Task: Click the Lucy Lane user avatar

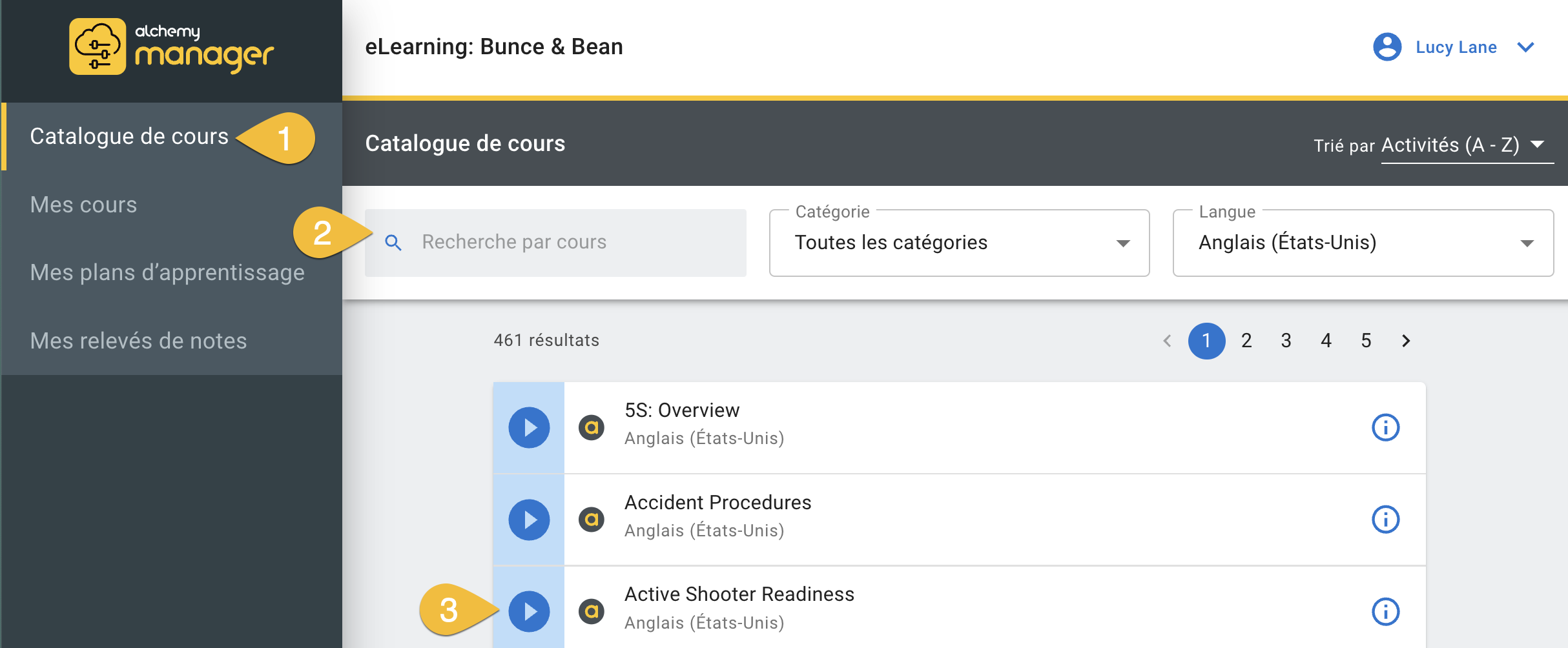Action: tap(1387, 47)
